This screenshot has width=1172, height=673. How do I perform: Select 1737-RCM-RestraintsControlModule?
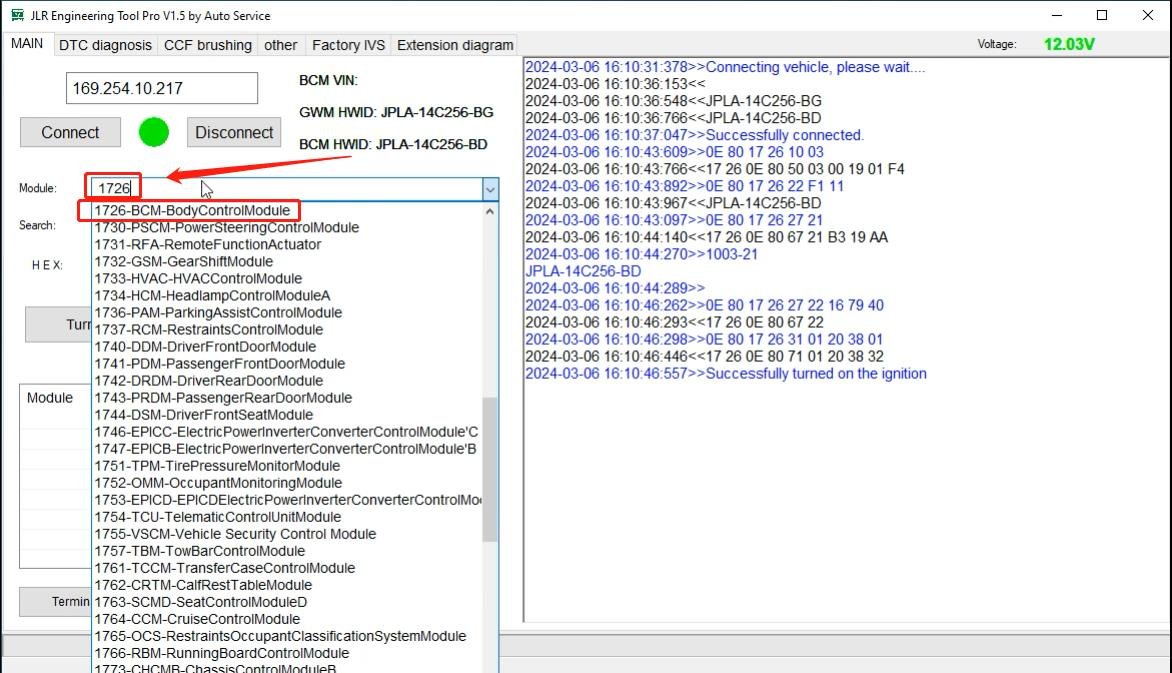coord(287,330)
